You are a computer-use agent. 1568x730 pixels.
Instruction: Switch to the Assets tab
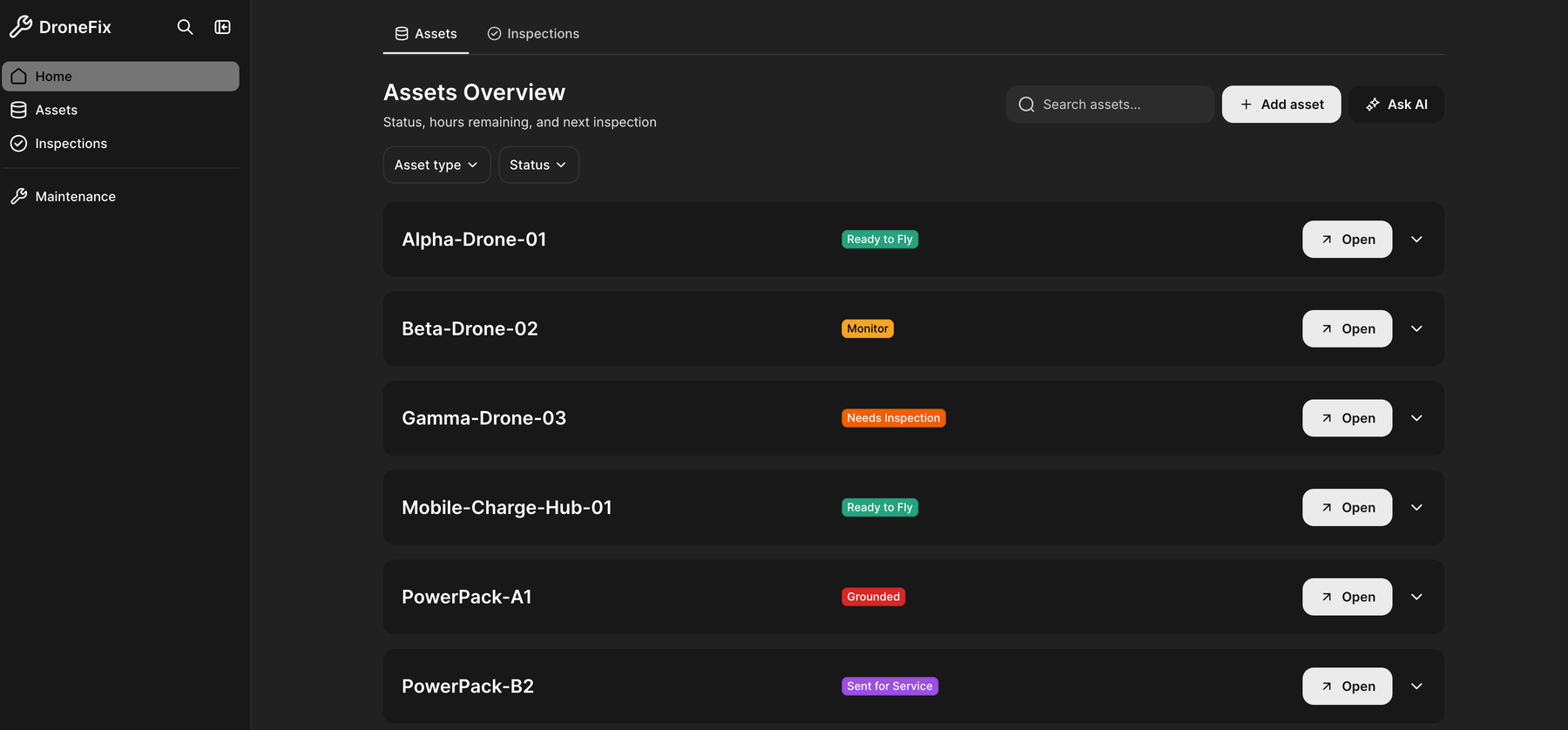click(426, 34)
